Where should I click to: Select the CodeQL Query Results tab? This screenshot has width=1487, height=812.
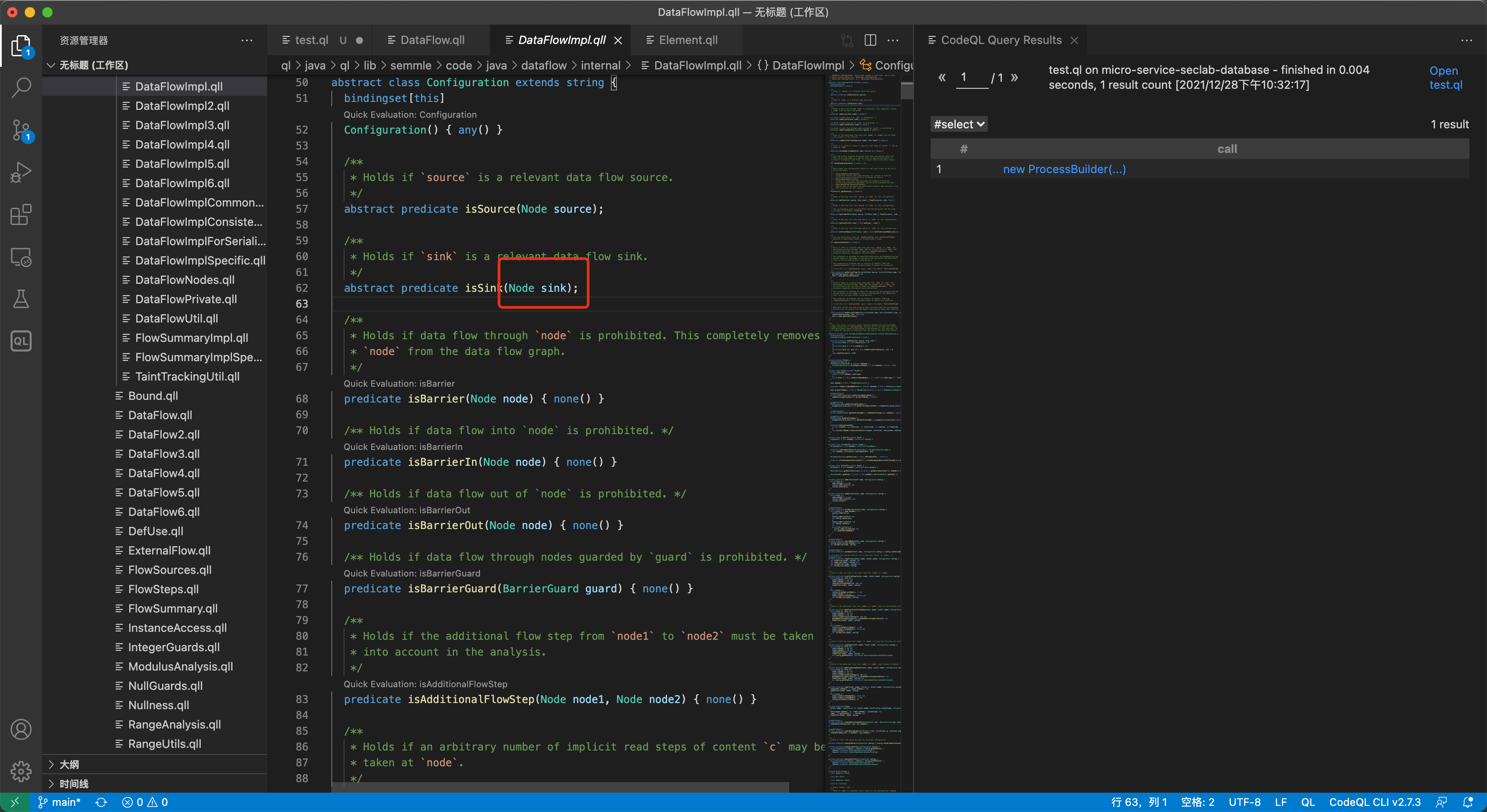(x=1001, y=40)
